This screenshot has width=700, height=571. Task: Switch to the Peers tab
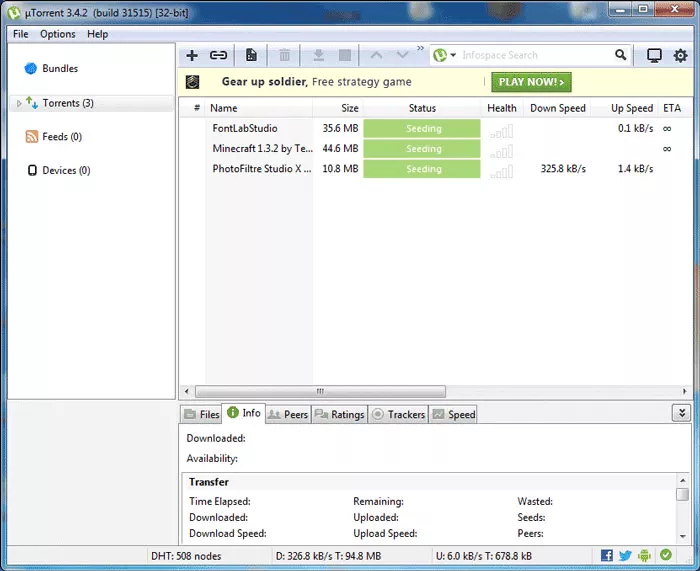tap(288, 414)
